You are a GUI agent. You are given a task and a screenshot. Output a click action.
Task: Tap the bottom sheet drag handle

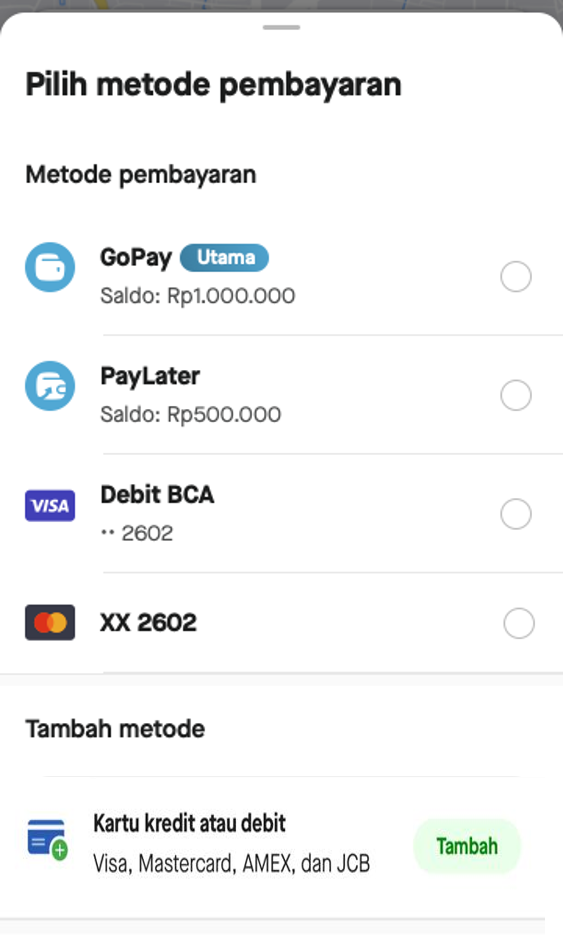(282, 27)
